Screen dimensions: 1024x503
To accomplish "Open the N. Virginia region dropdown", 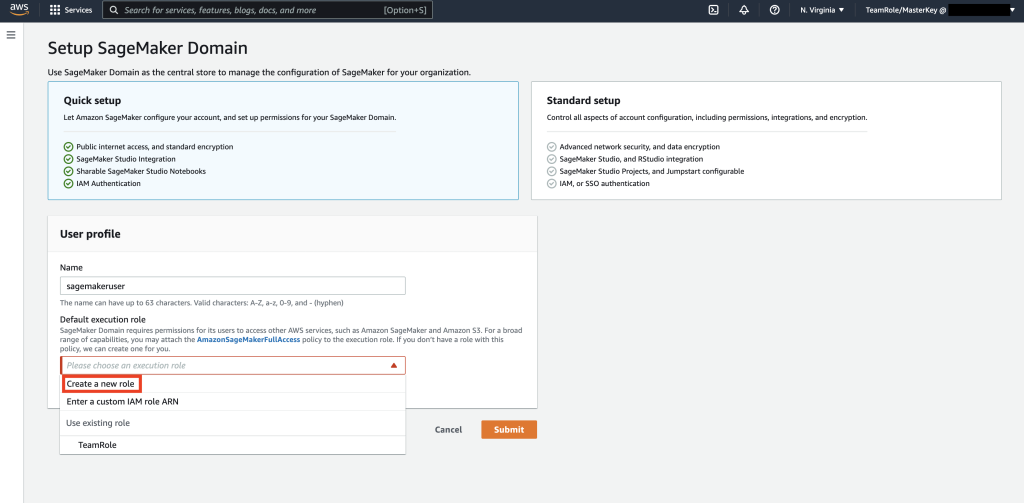I will tap(822, 10).
